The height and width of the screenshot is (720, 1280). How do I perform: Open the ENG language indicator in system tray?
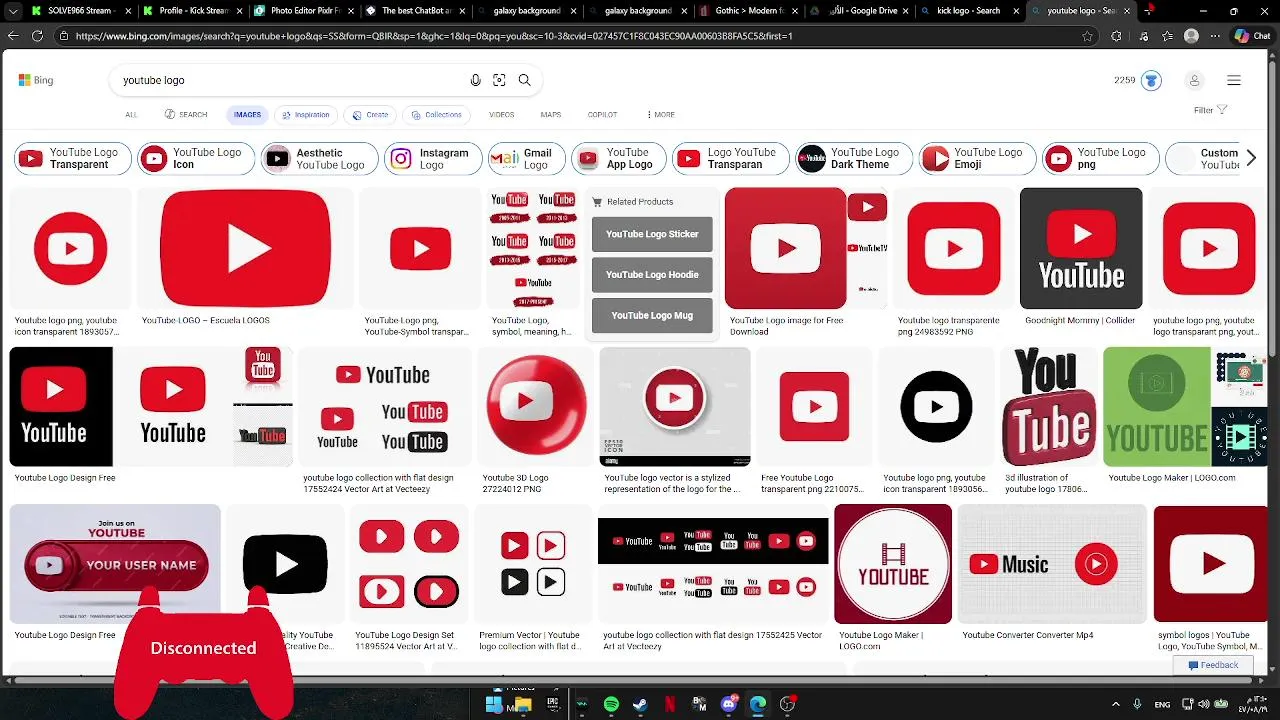1162,704
